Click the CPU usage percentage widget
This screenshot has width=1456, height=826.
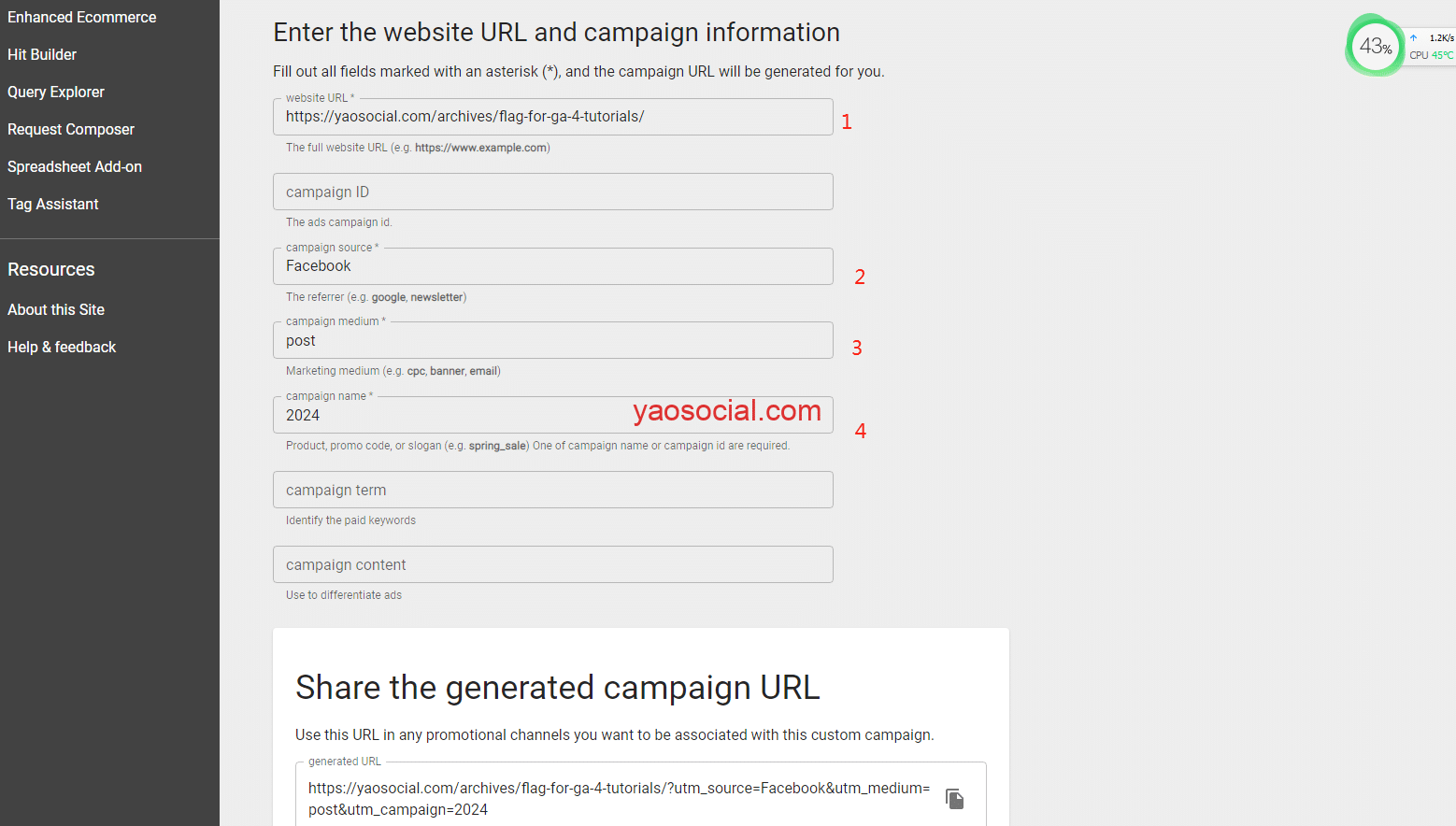1375,46
